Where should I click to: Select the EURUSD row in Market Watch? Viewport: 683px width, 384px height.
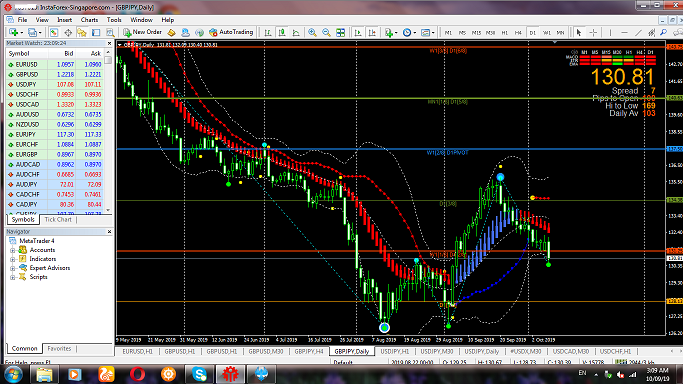(x=55, y=64)
